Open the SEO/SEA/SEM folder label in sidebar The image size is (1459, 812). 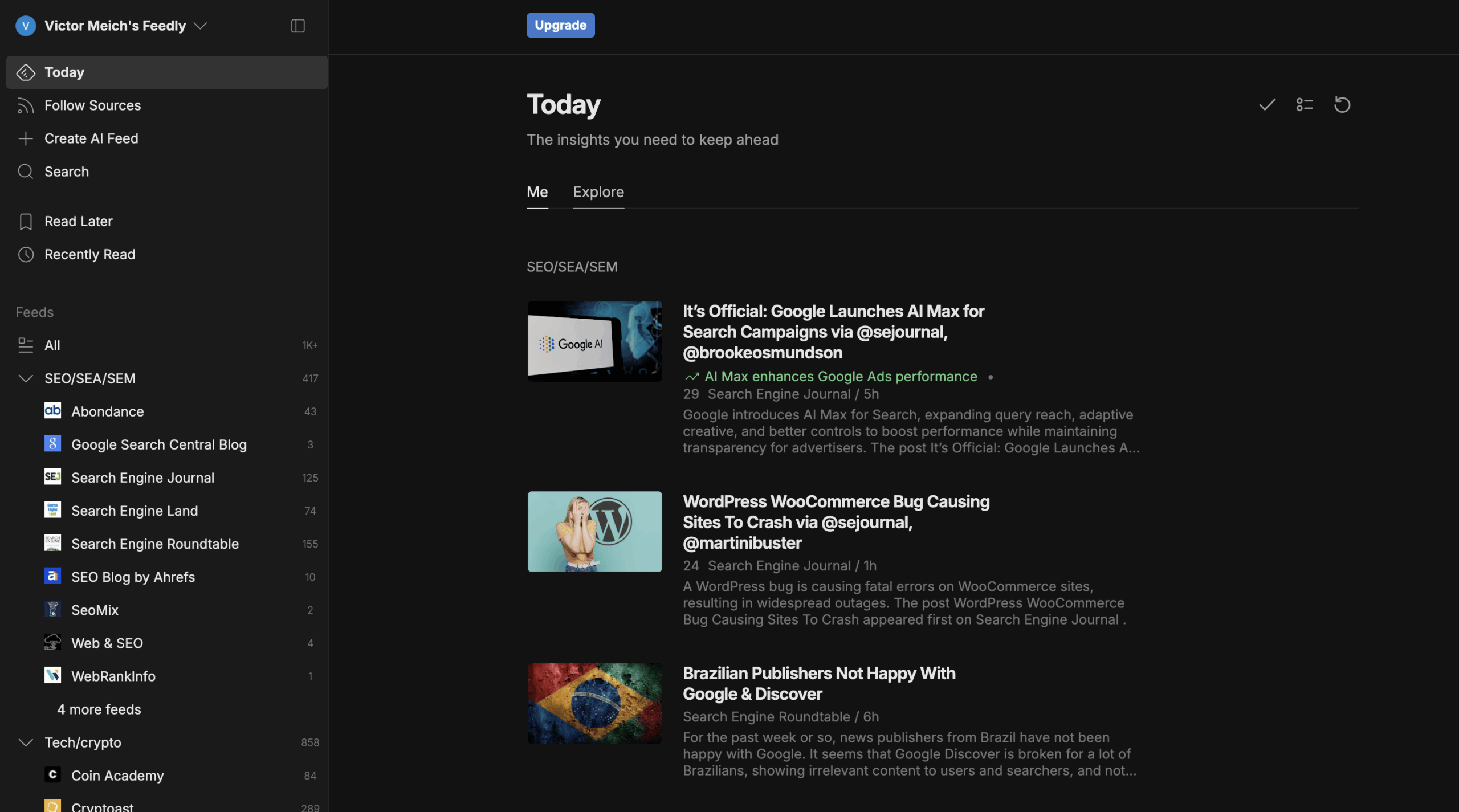(x=90, y=378)
